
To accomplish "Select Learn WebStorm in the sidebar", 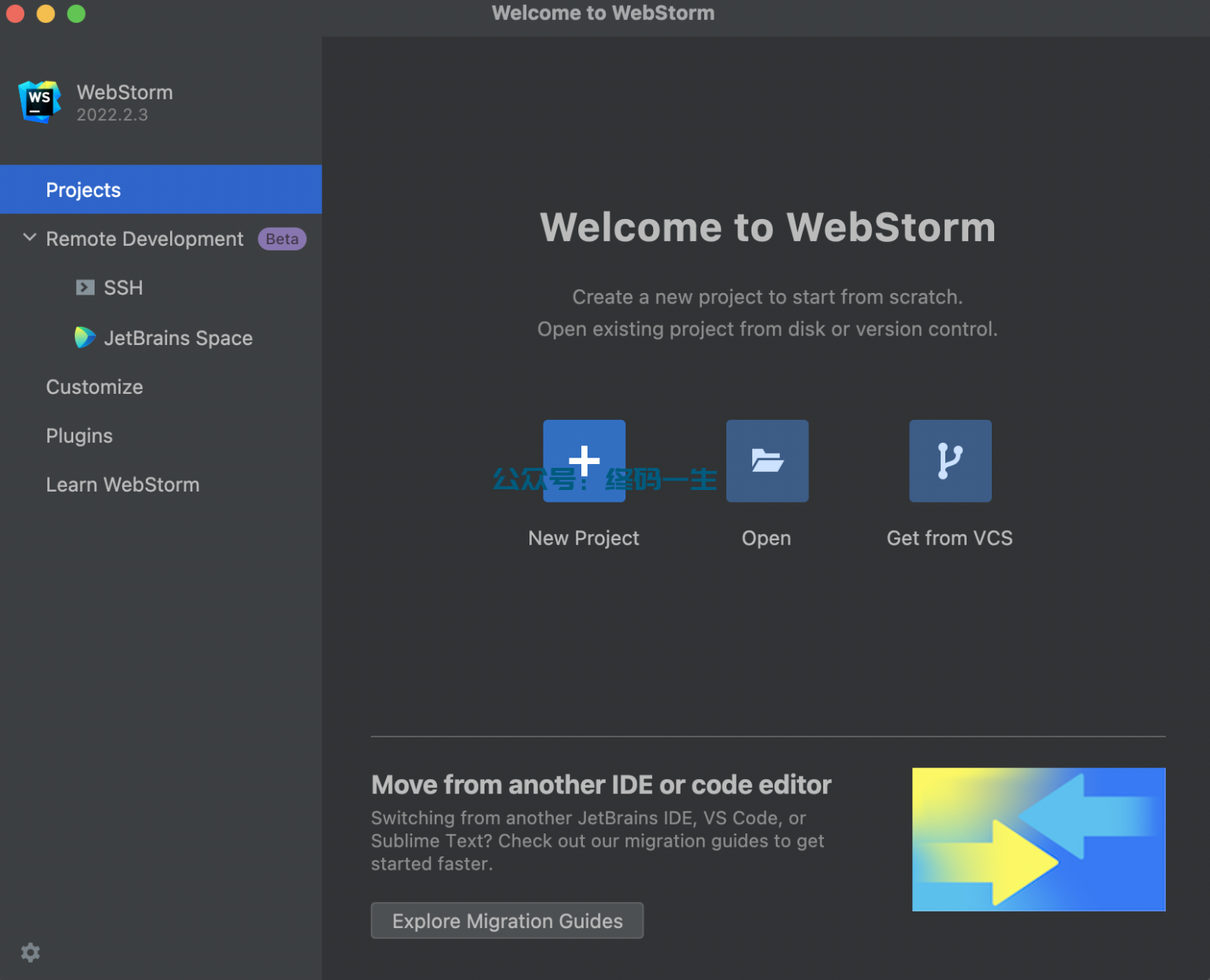I will point(122,484).
